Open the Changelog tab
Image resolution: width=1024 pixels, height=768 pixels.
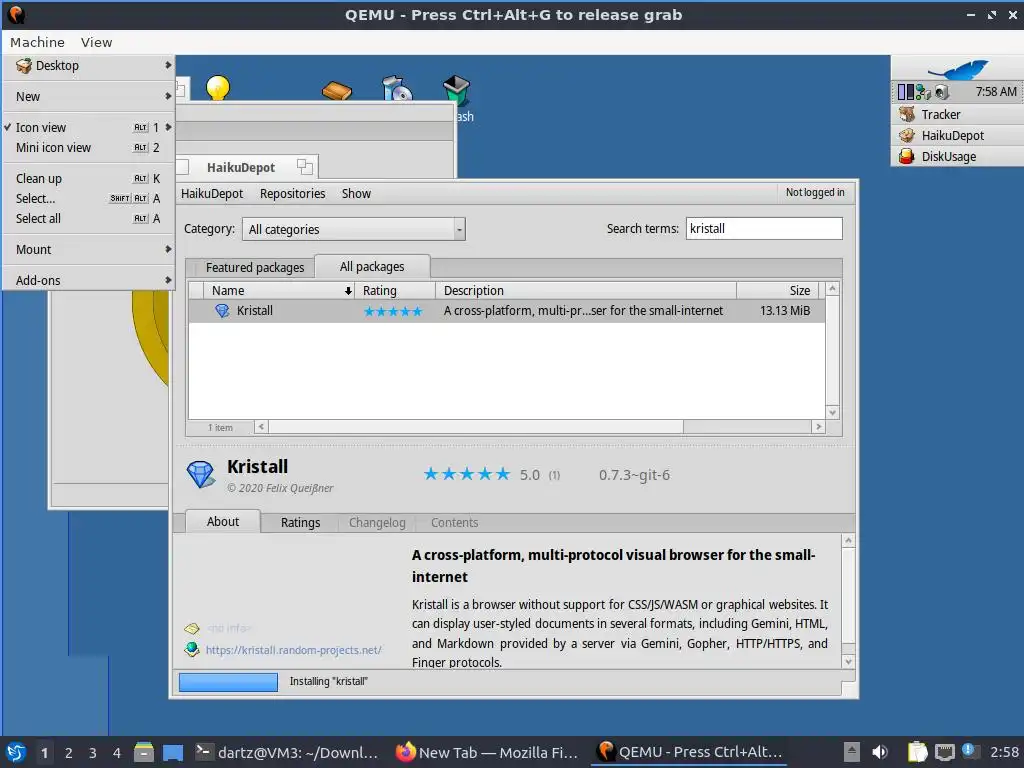(377, 522)
